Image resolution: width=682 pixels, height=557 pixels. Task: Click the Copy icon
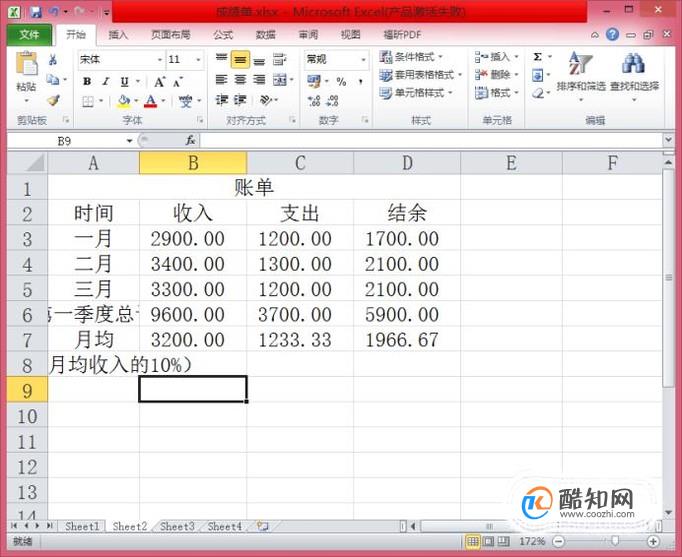53,80
